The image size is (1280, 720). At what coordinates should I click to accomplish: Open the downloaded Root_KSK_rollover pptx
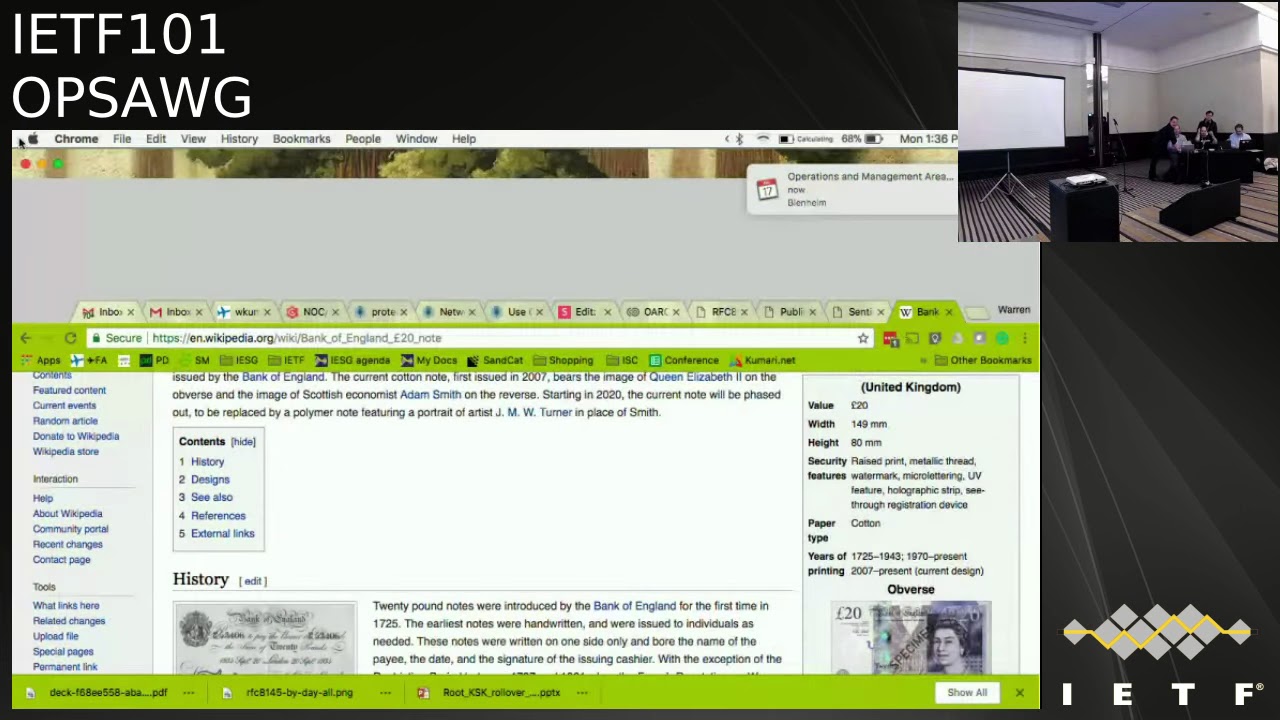pos(491,692)
